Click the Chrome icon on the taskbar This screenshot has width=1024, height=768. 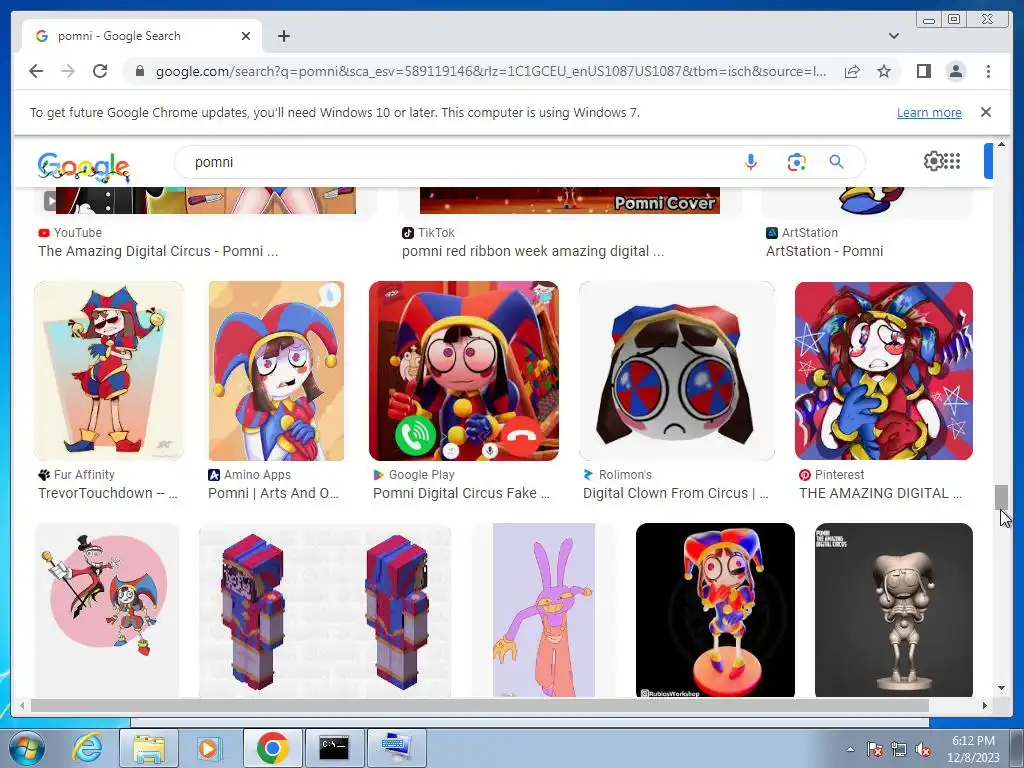(273, 748)
